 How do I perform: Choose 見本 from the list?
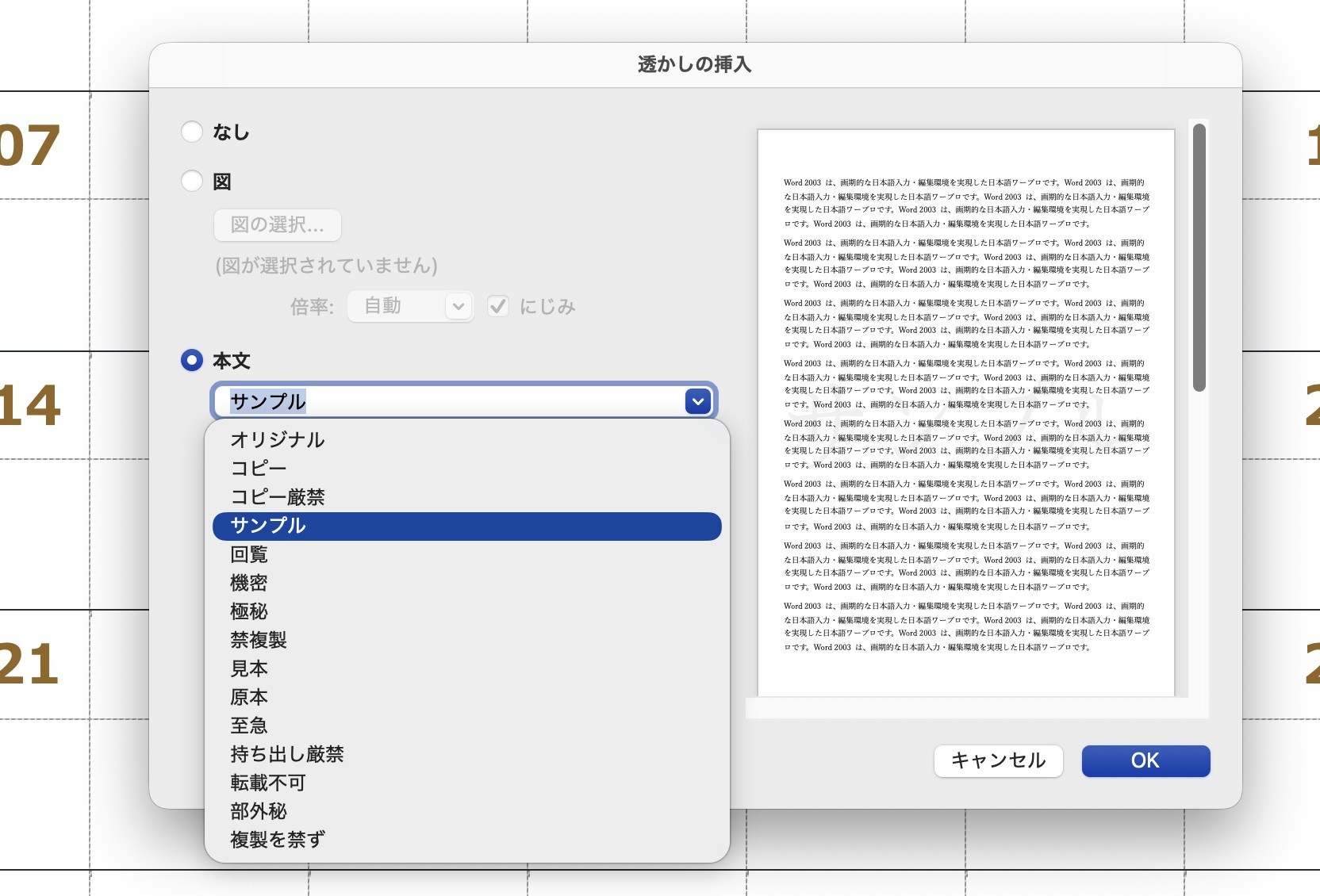tap(467, 668)
